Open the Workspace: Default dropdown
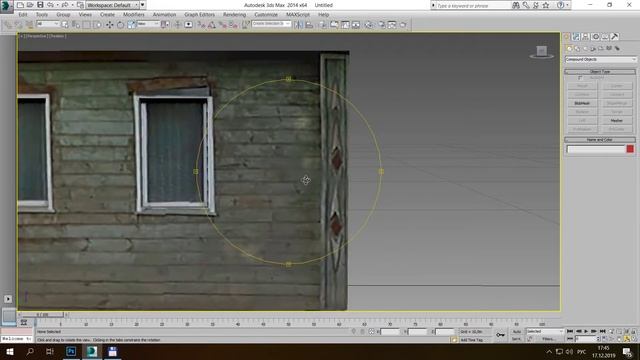640x360 pixels. point(112,5)
